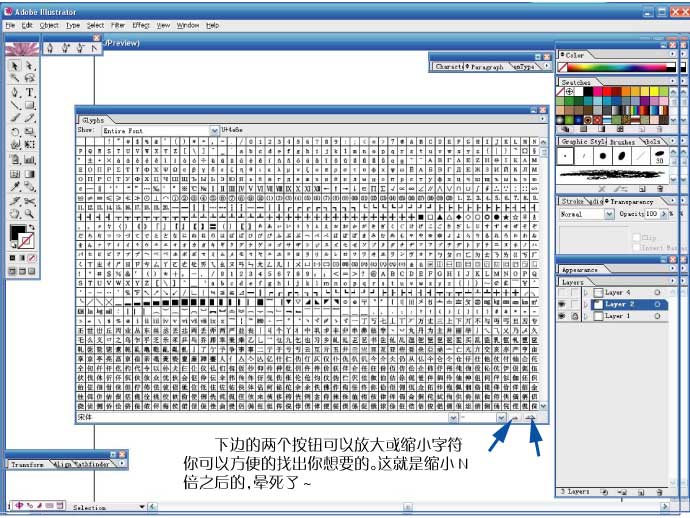Open the status bar Selection popup arrow
Viewport: 690px width, 518px height.
142,507
